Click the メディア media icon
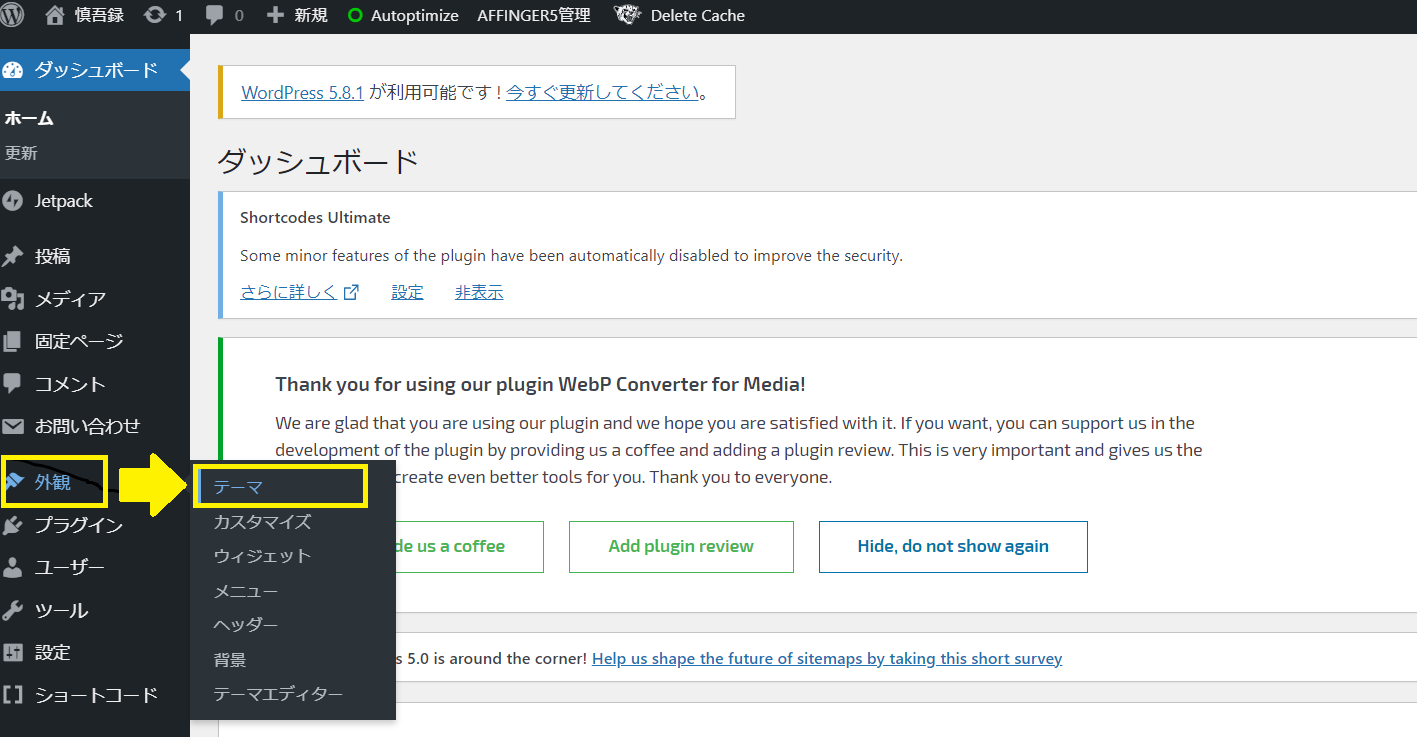 tap(13, 299)
